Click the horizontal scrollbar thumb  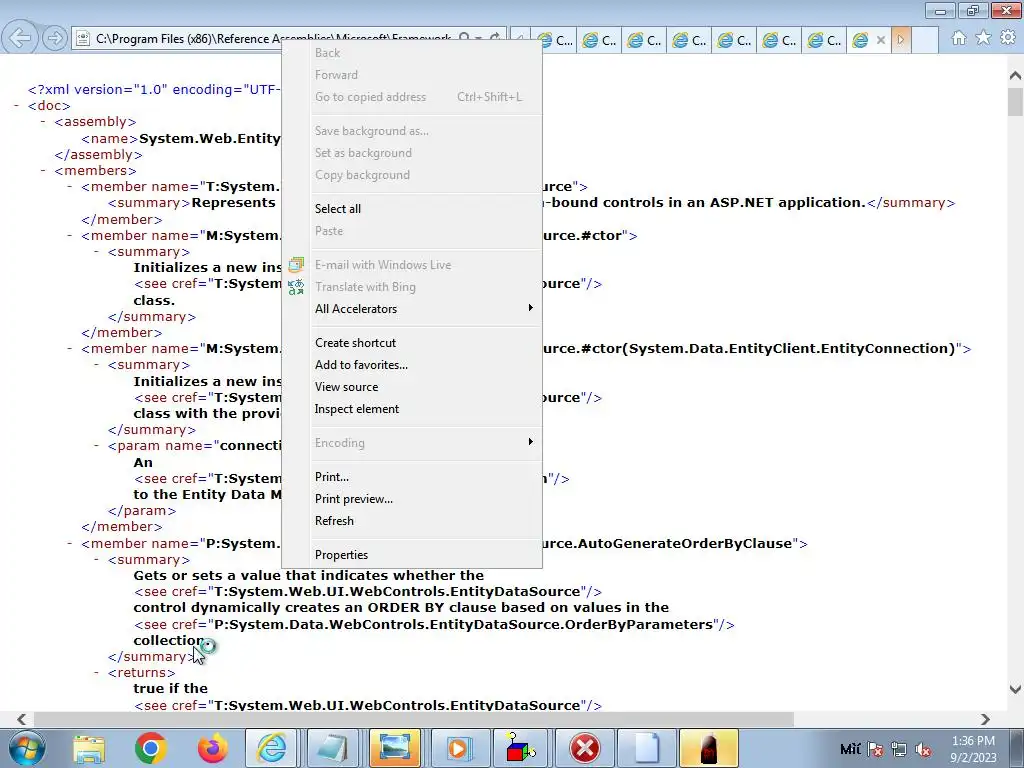coord(413,719)
